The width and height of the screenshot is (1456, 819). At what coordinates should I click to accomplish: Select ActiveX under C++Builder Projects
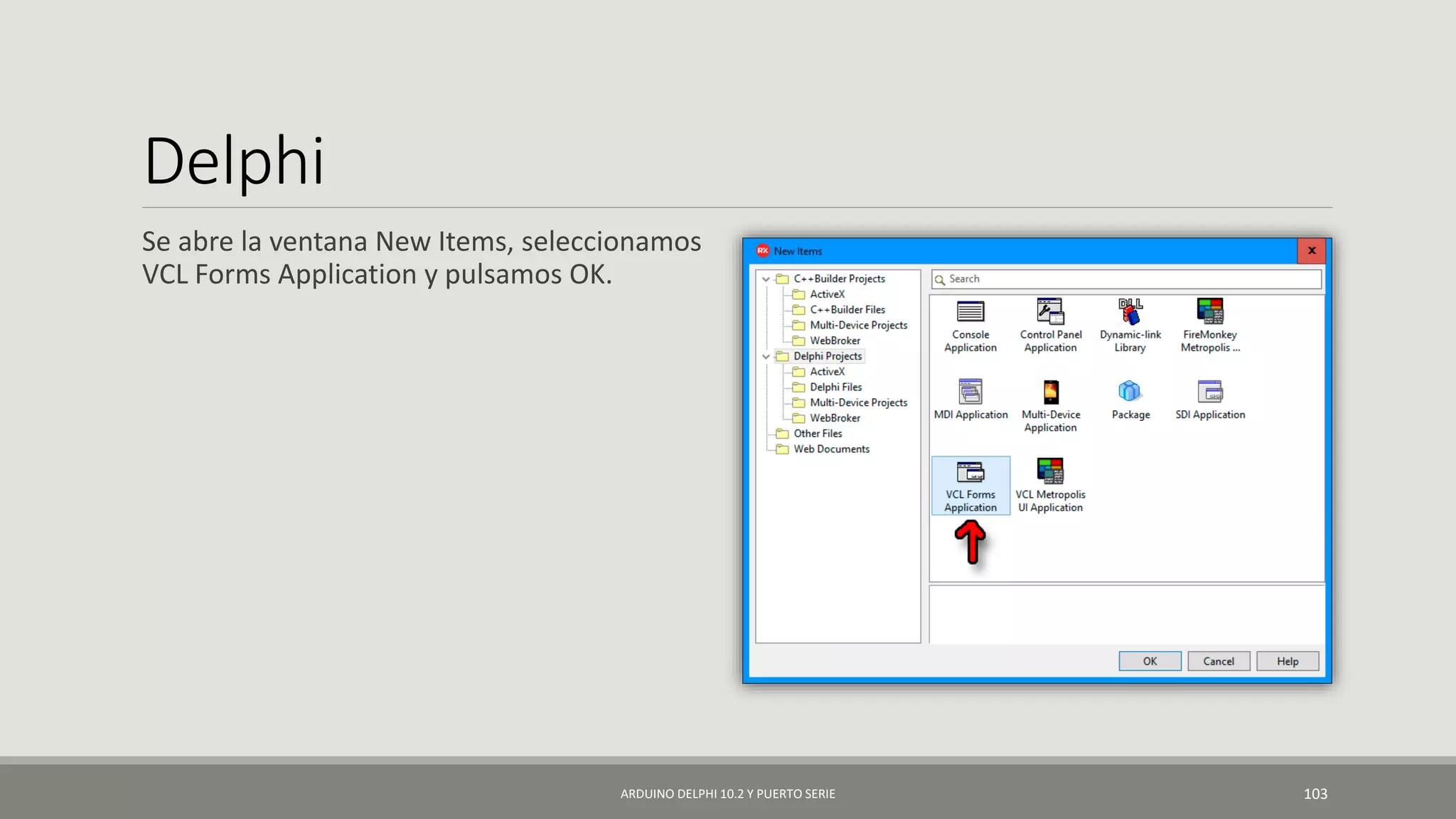click(819, 294)
